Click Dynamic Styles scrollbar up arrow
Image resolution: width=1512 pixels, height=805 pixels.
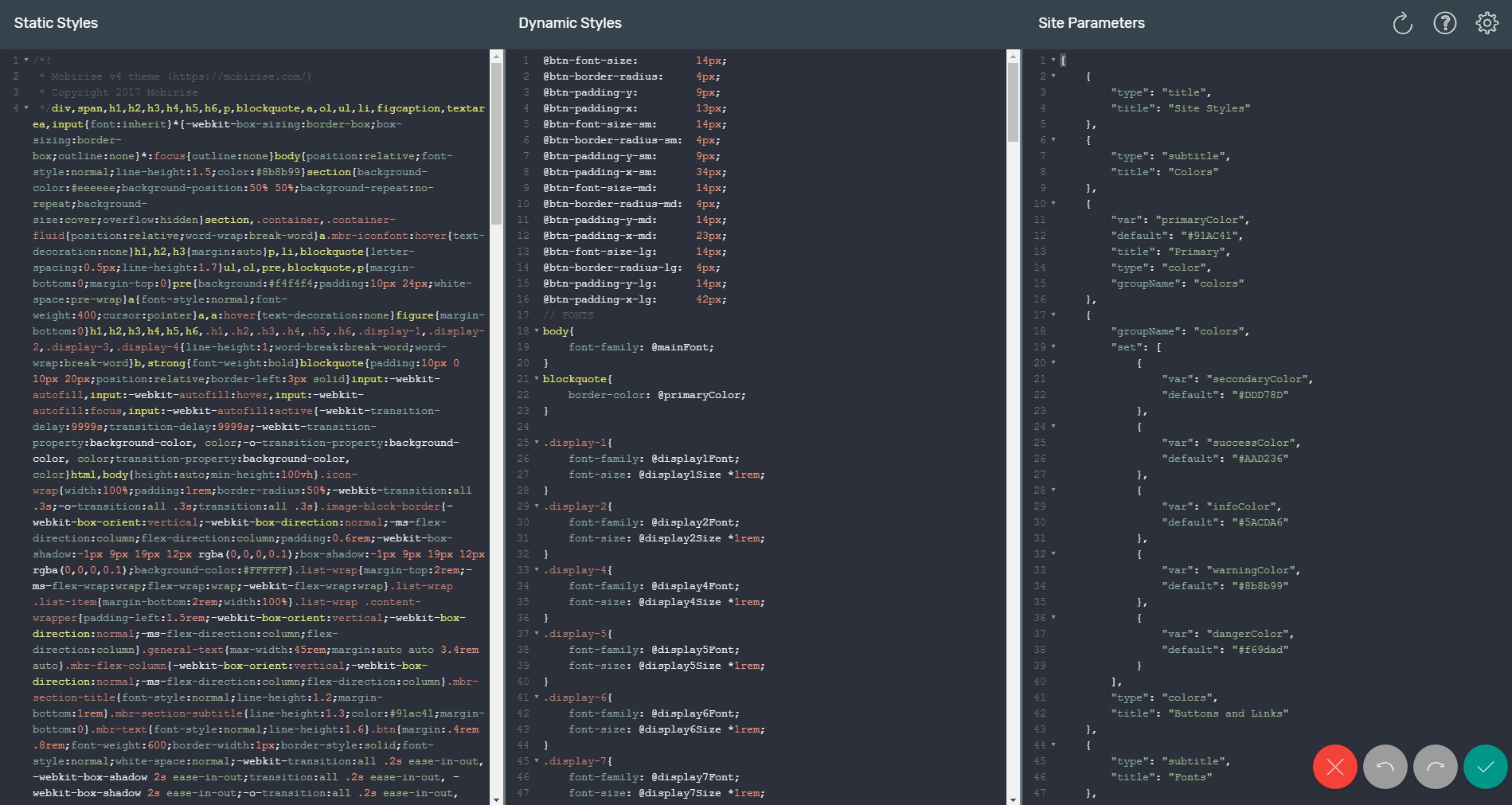(1014, 57)
